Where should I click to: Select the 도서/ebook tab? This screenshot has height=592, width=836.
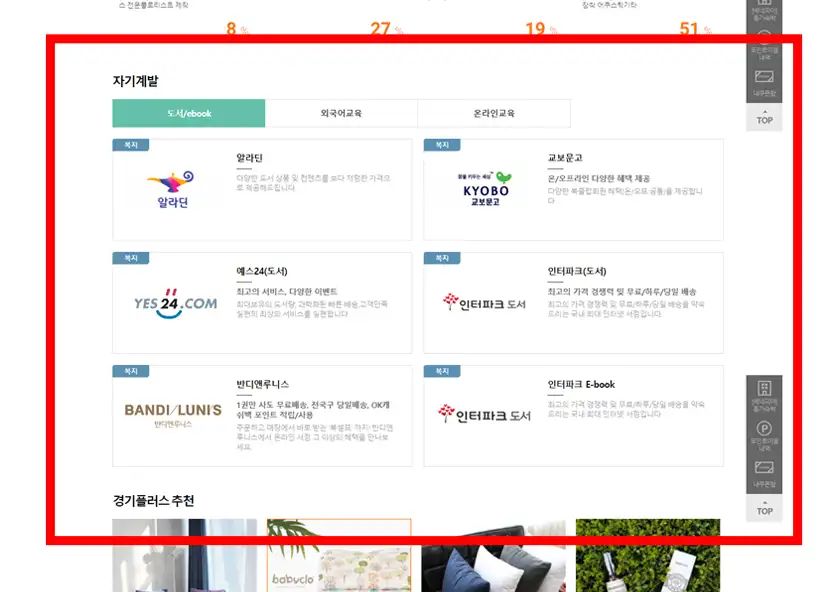[x=189, y=113]
